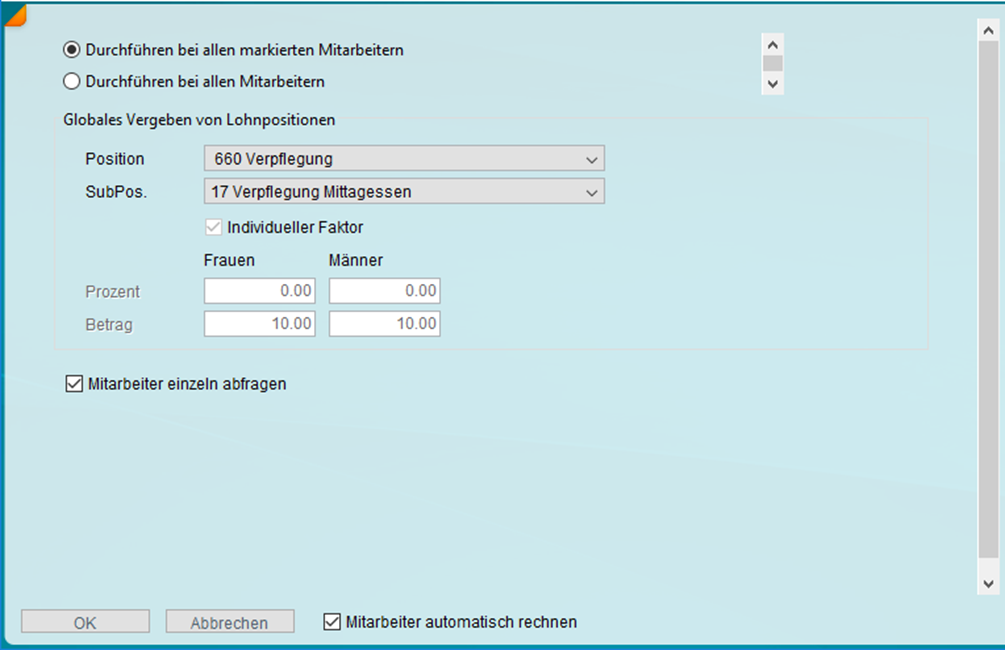This screenshot has width=1005, height=650.
Task: Click the Abbrechen button
Action: click(x=230, y=622)
